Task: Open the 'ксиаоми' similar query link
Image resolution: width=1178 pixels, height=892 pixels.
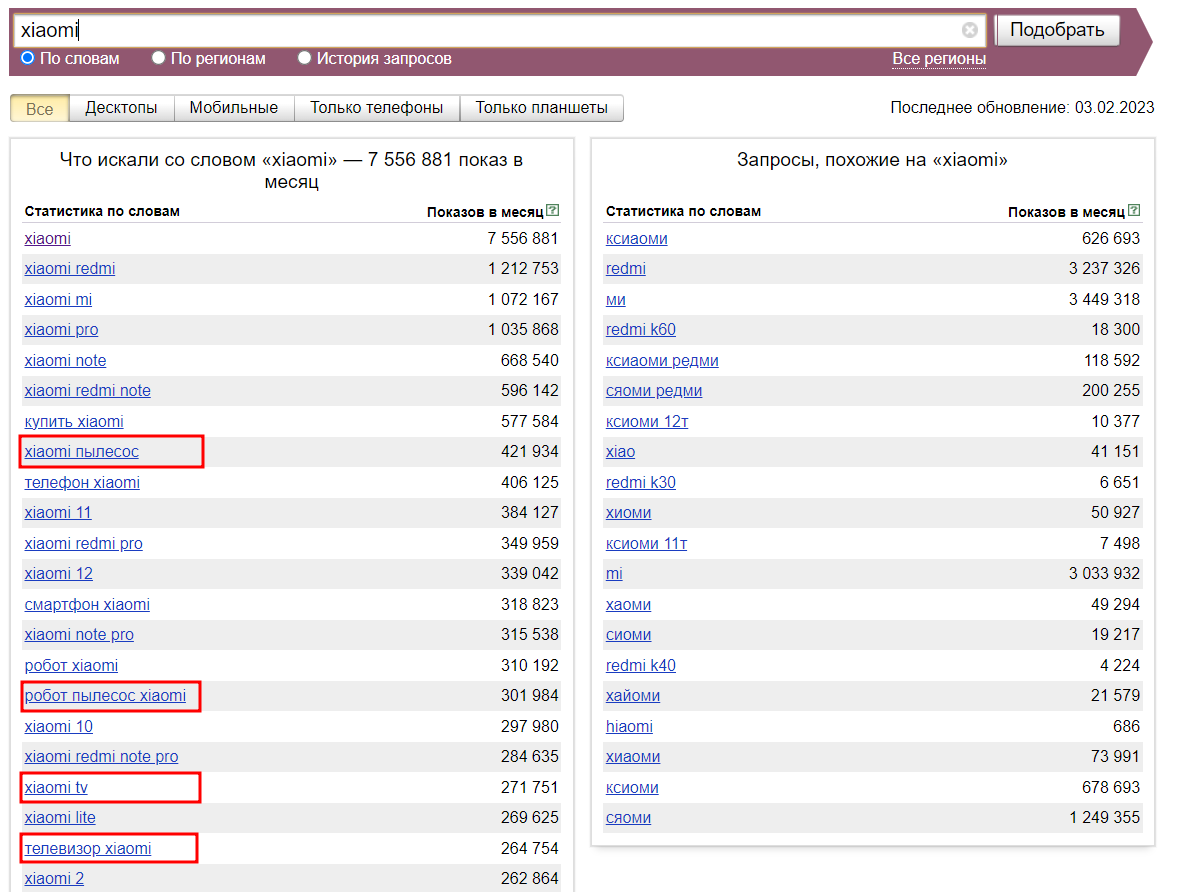Action: point(636,239)
